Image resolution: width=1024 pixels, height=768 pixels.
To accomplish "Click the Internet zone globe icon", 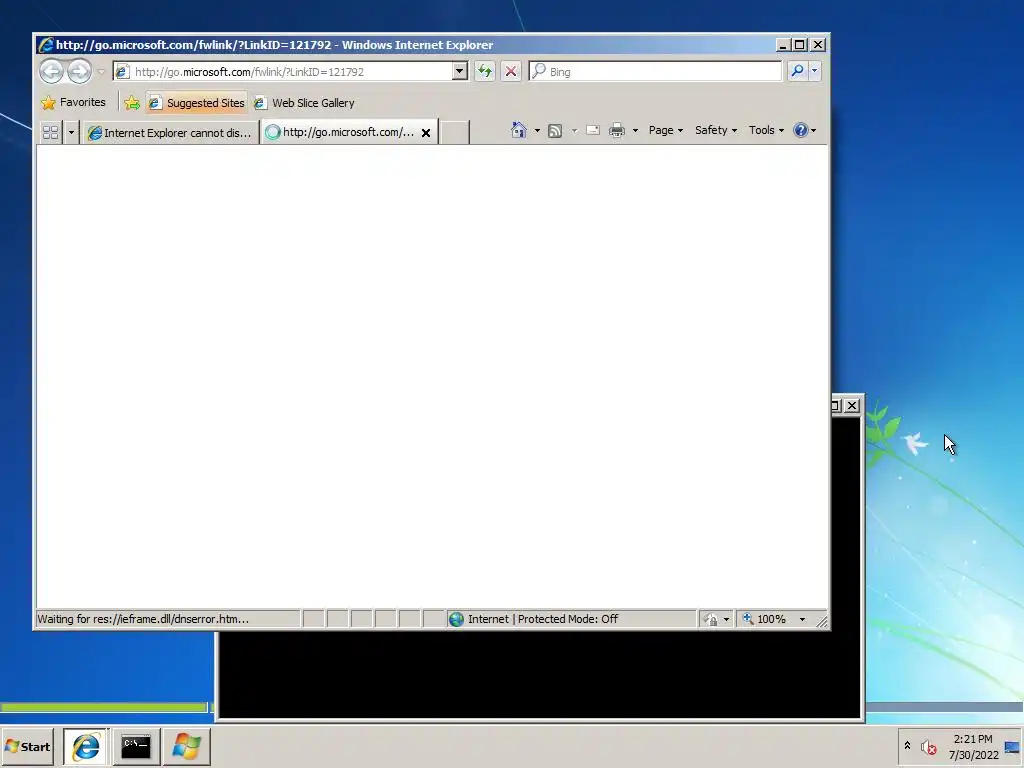I will pos(456,619).
